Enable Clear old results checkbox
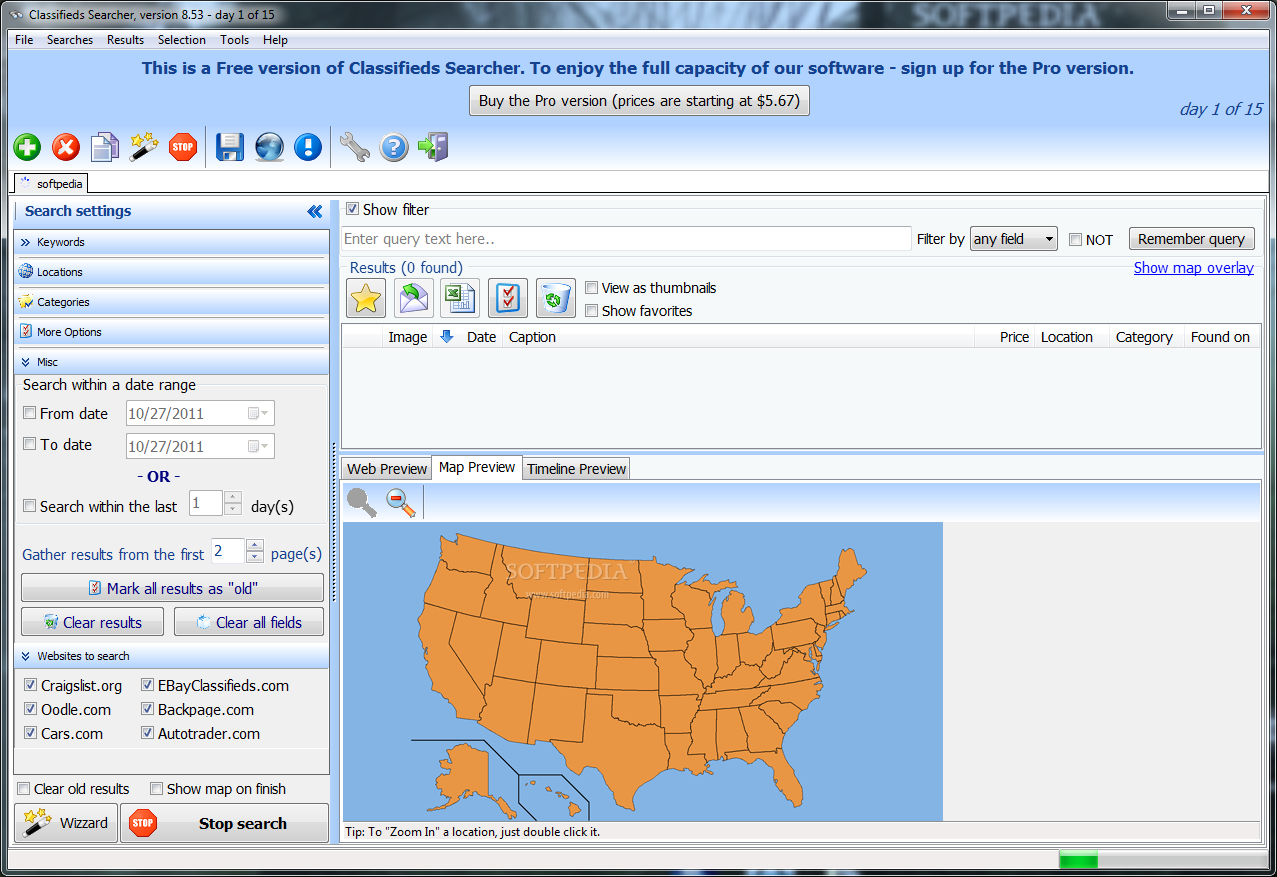Viewport: 1277px width, 877px height. (24, 789)
